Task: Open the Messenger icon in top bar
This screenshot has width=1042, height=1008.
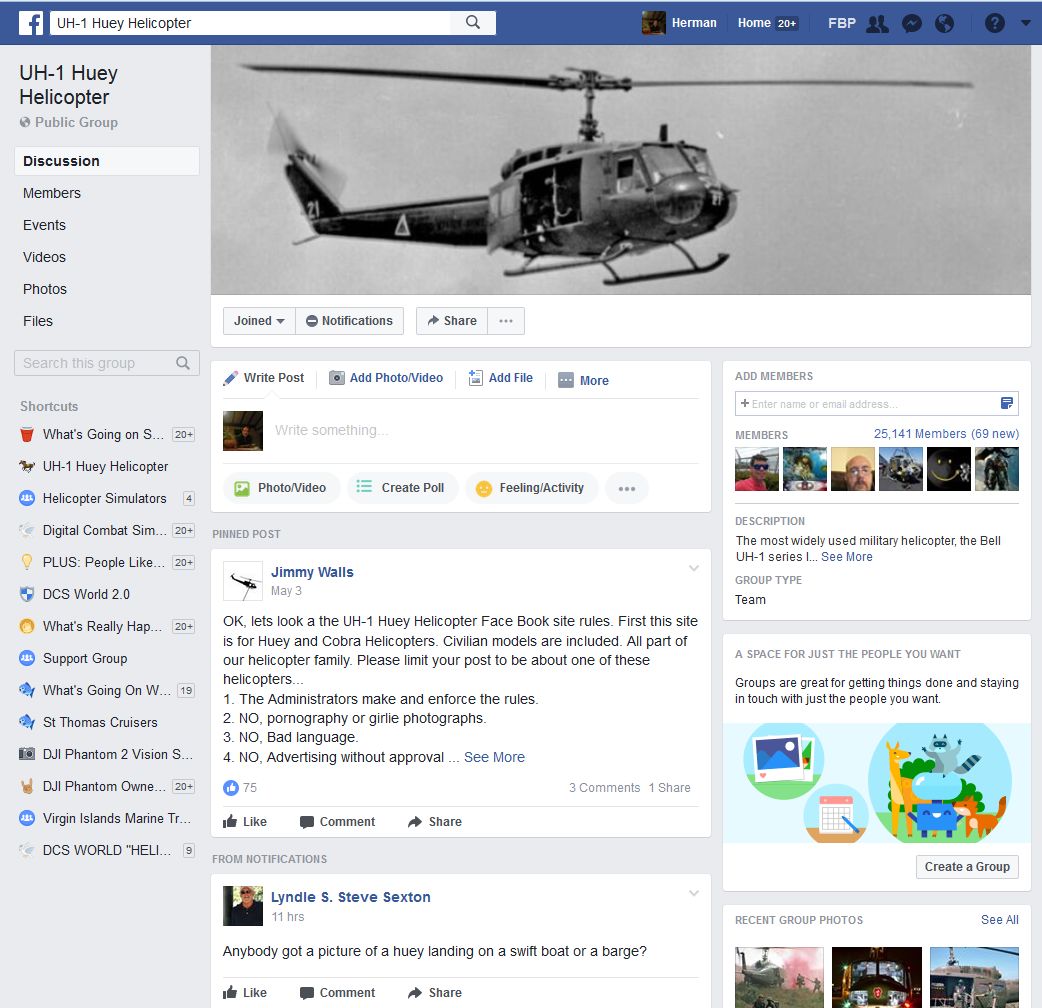Action: click(912, 24)
